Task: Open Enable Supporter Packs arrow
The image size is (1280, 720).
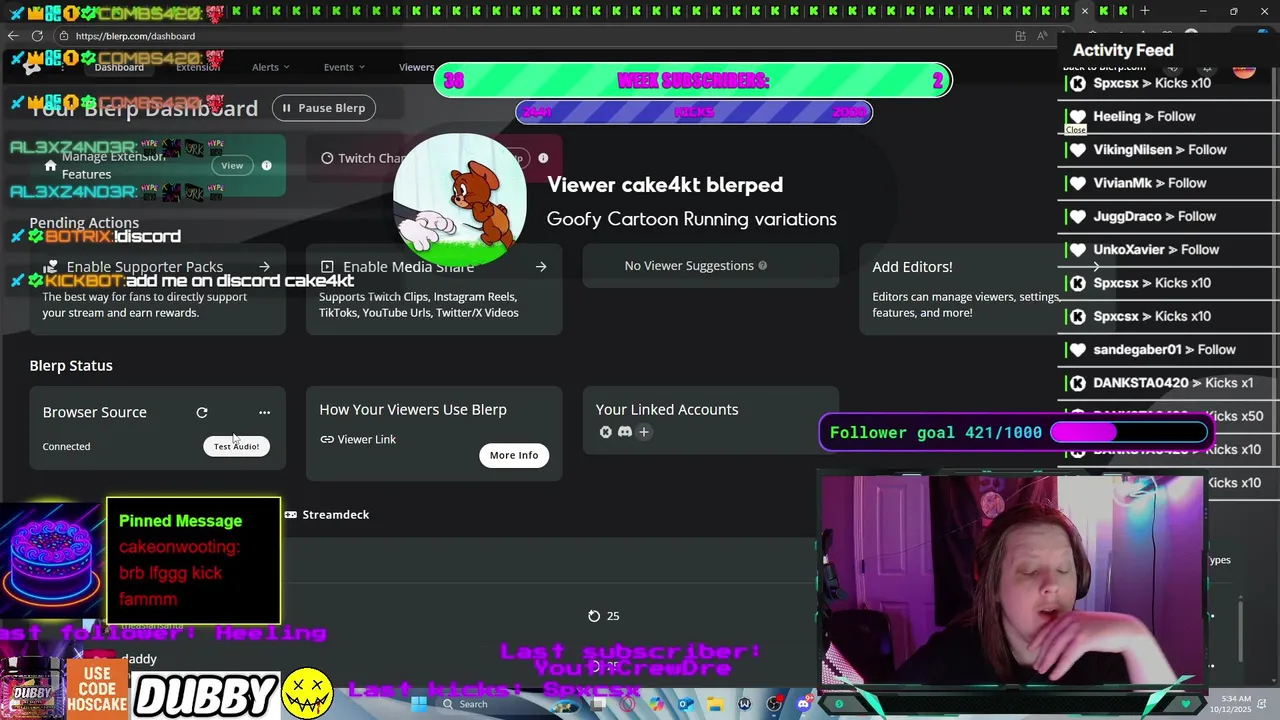Action: coord(264,267)
